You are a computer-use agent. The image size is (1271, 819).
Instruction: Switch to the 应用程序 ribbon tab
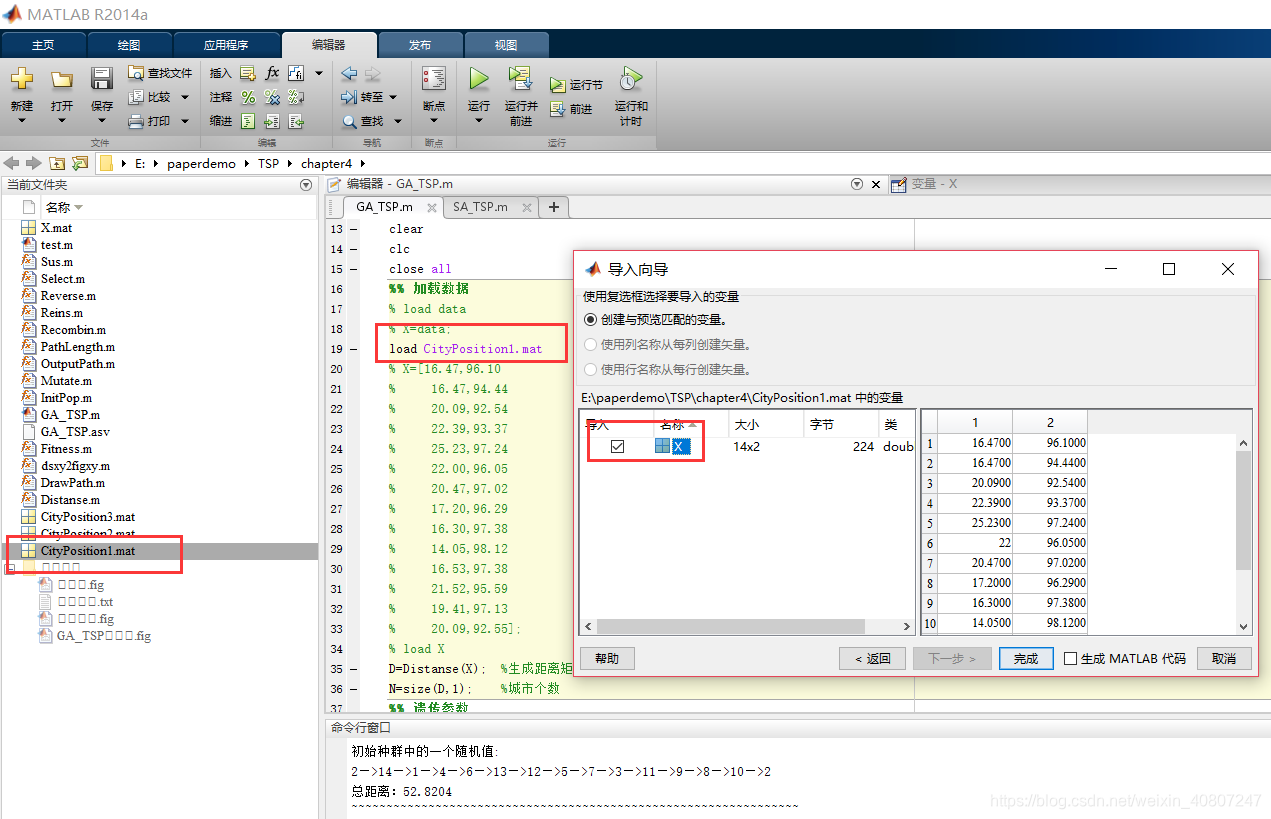click(x=226, y=45)
